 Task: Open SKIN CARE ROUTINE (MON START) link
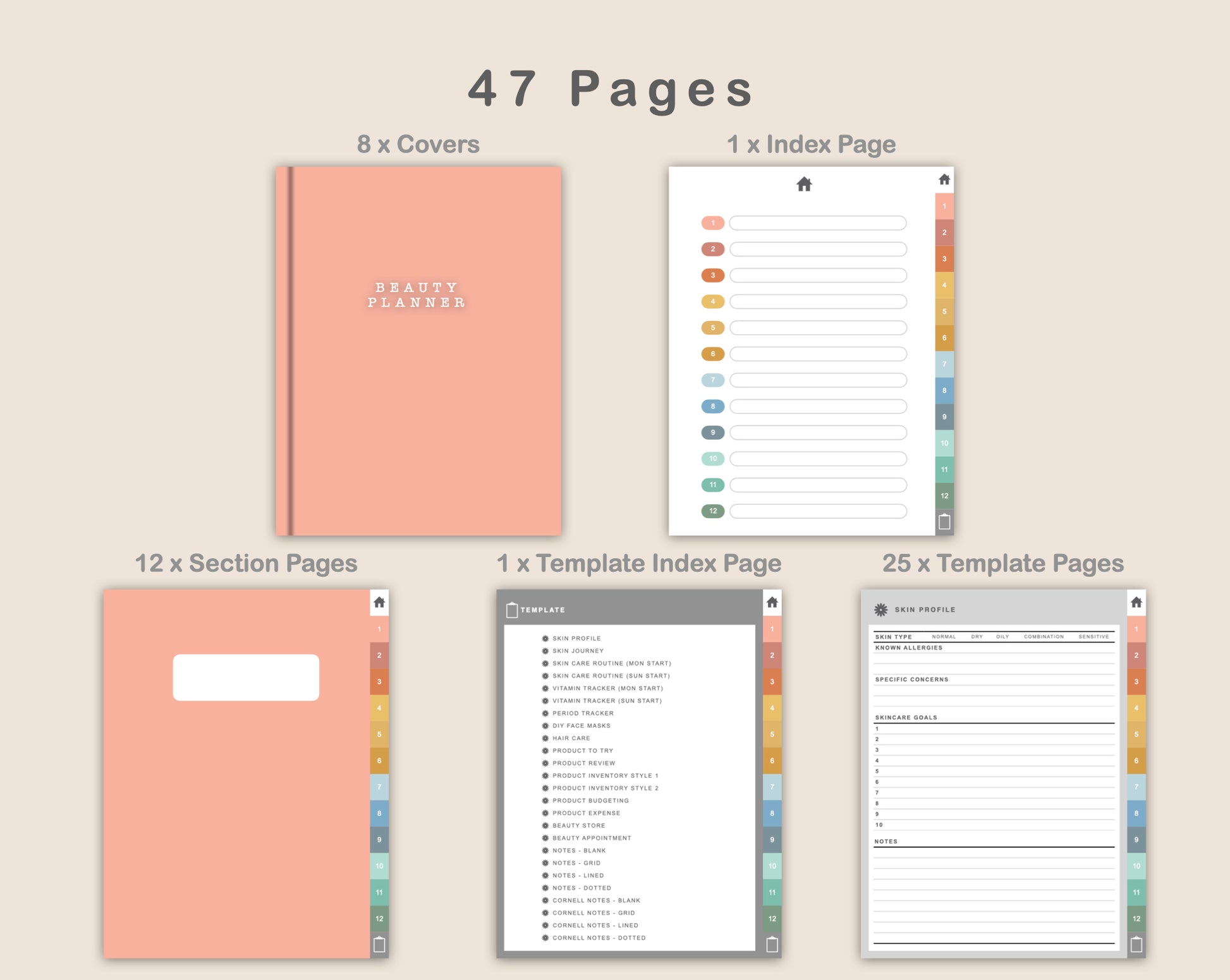point(612,663)
